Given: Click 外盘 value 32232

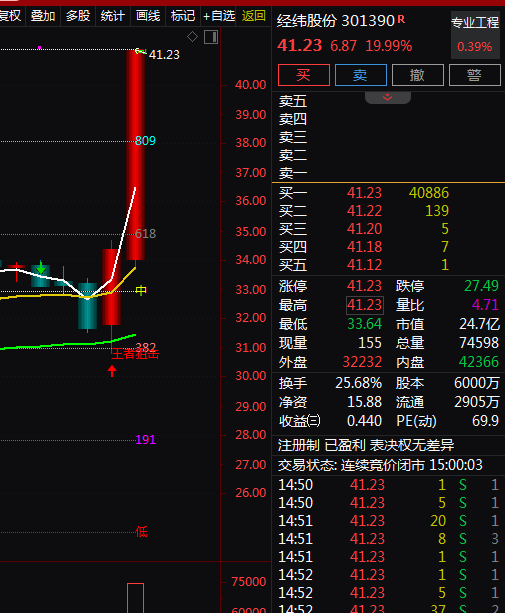Looking at the screenshot, I should point(362,362).
